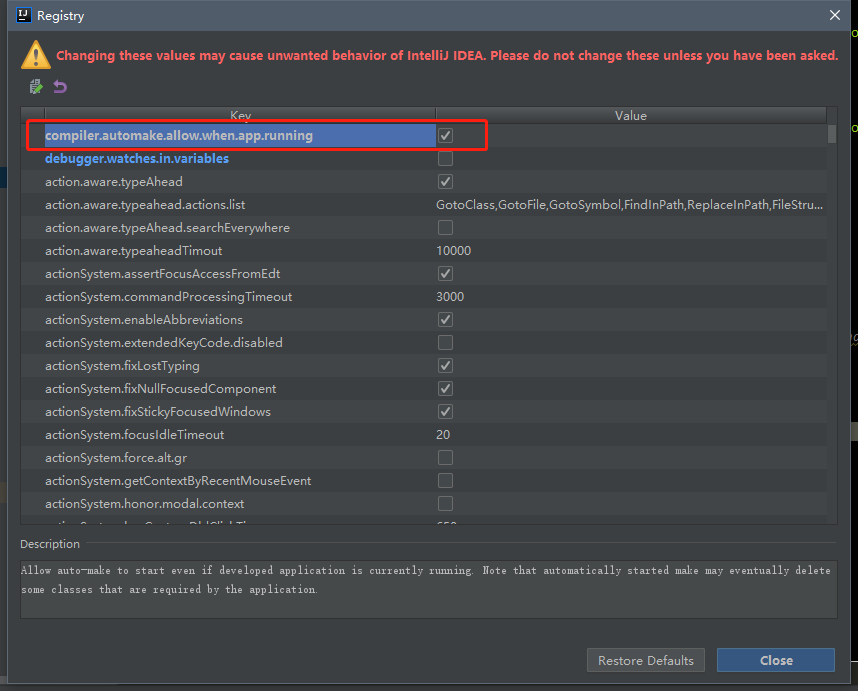Toggle actionSystem.fixStickyFocusedWindows checkbox
This screenshot has width=858, height=691.
445,411
